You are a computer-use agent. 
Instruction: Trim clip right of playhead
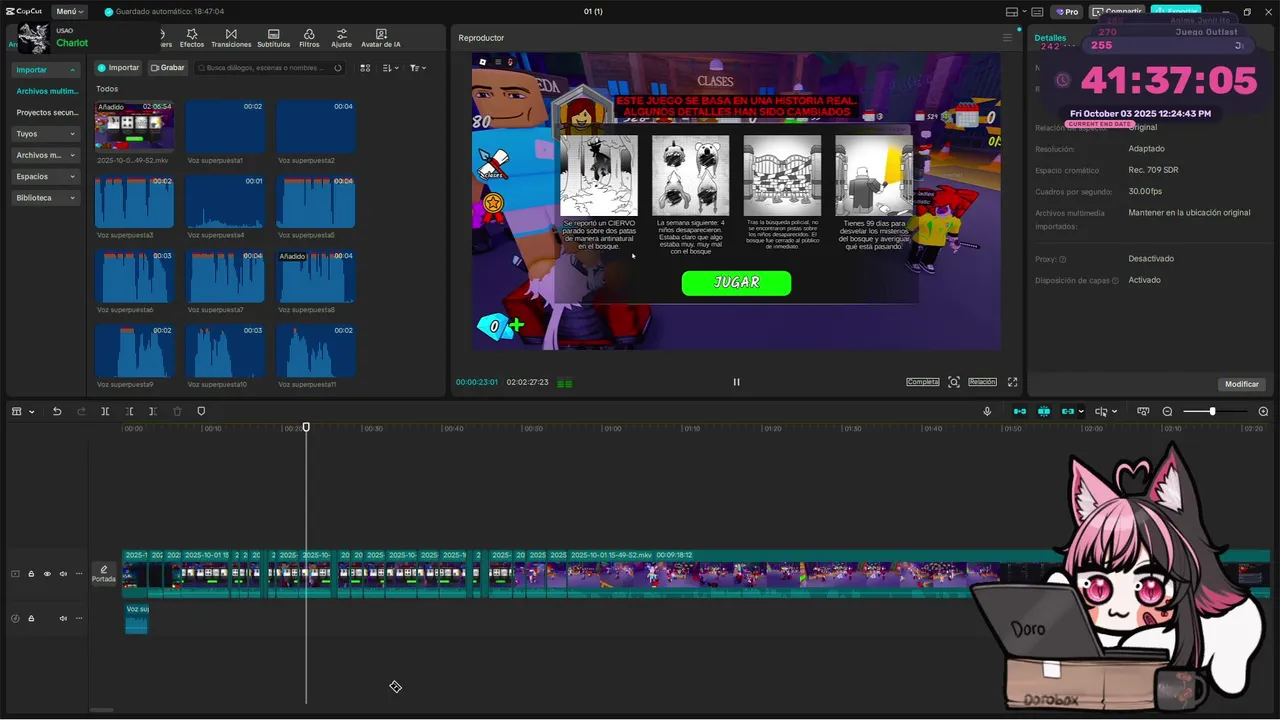[x=152, y=411]
